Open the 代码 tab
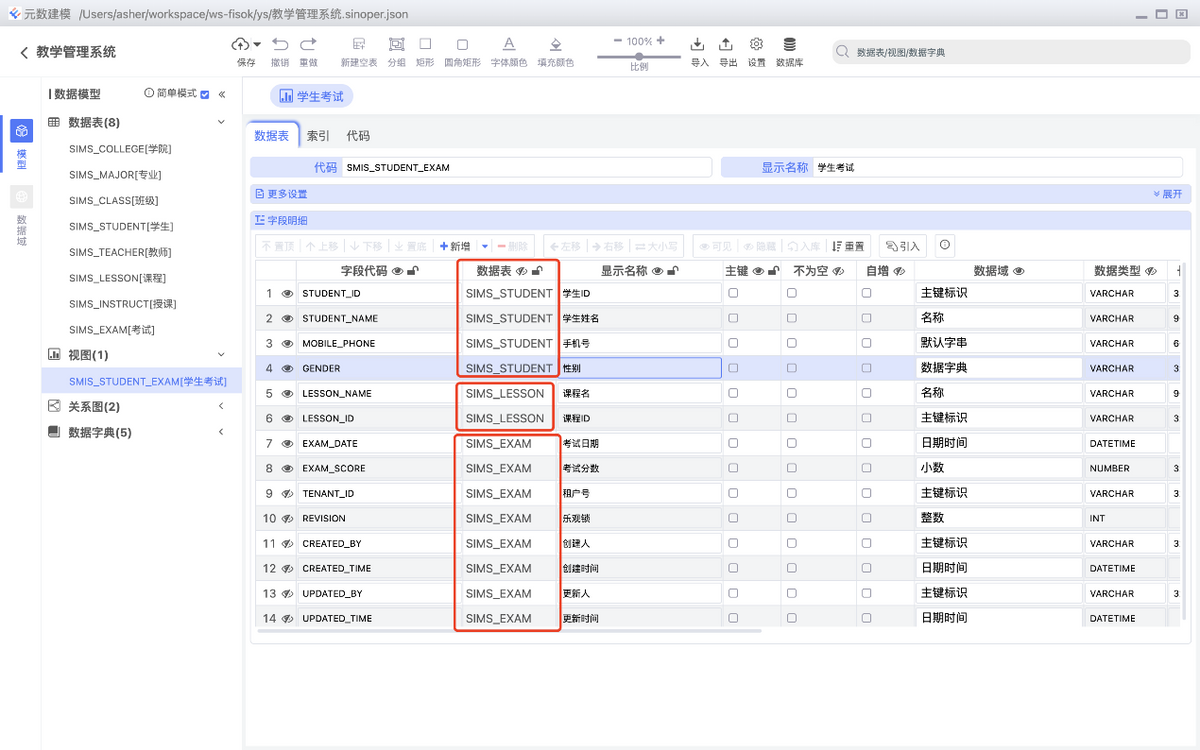 click(358, 136)
